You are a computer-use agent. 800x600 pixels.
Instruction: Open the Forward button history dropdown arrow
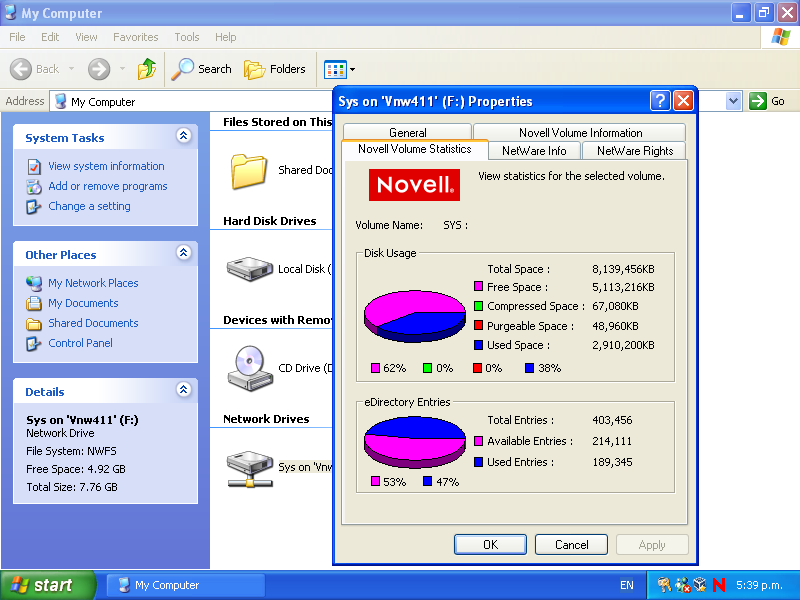[122, 69]
